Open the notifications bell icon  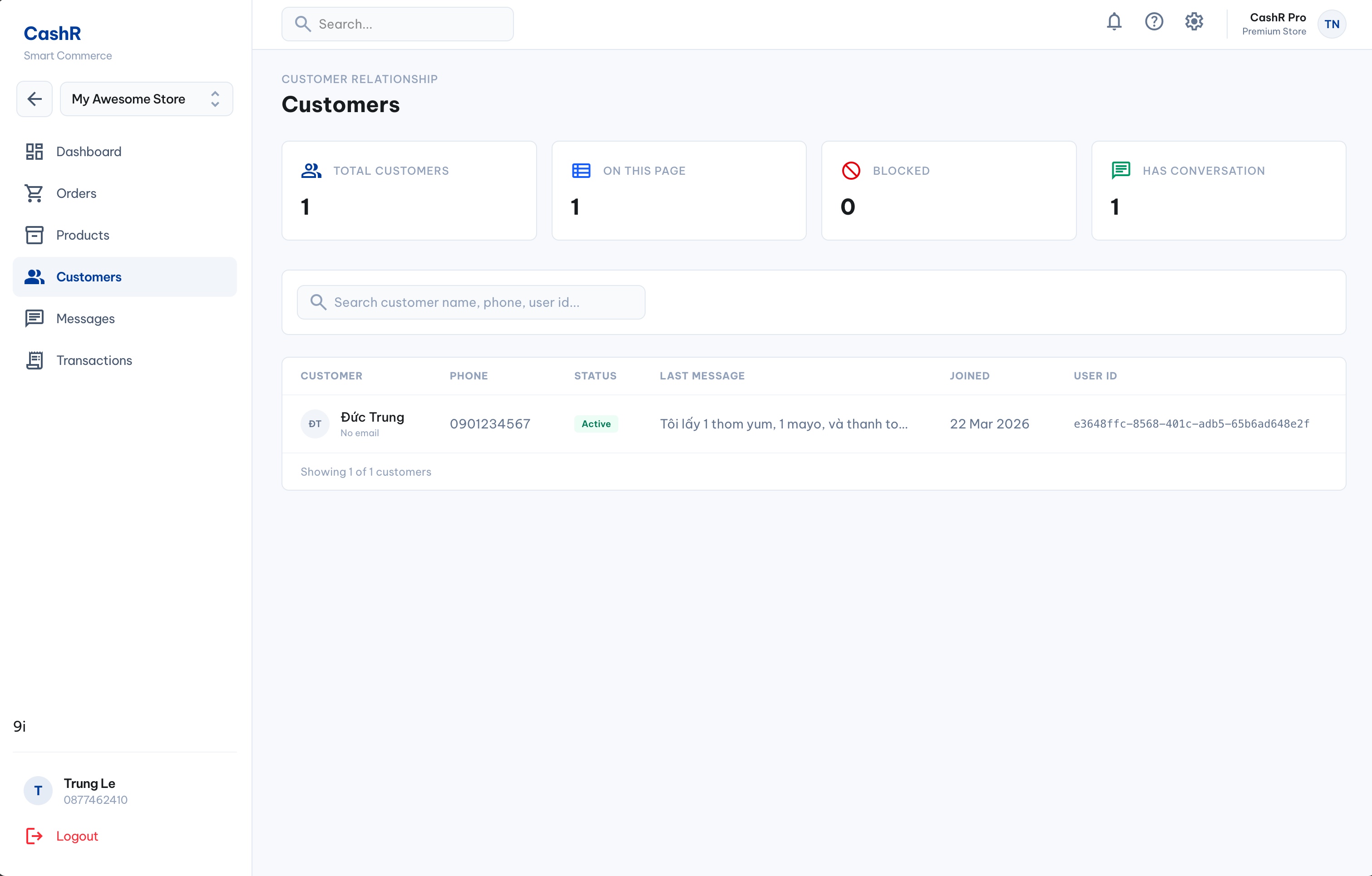[x=1114, y=22]
